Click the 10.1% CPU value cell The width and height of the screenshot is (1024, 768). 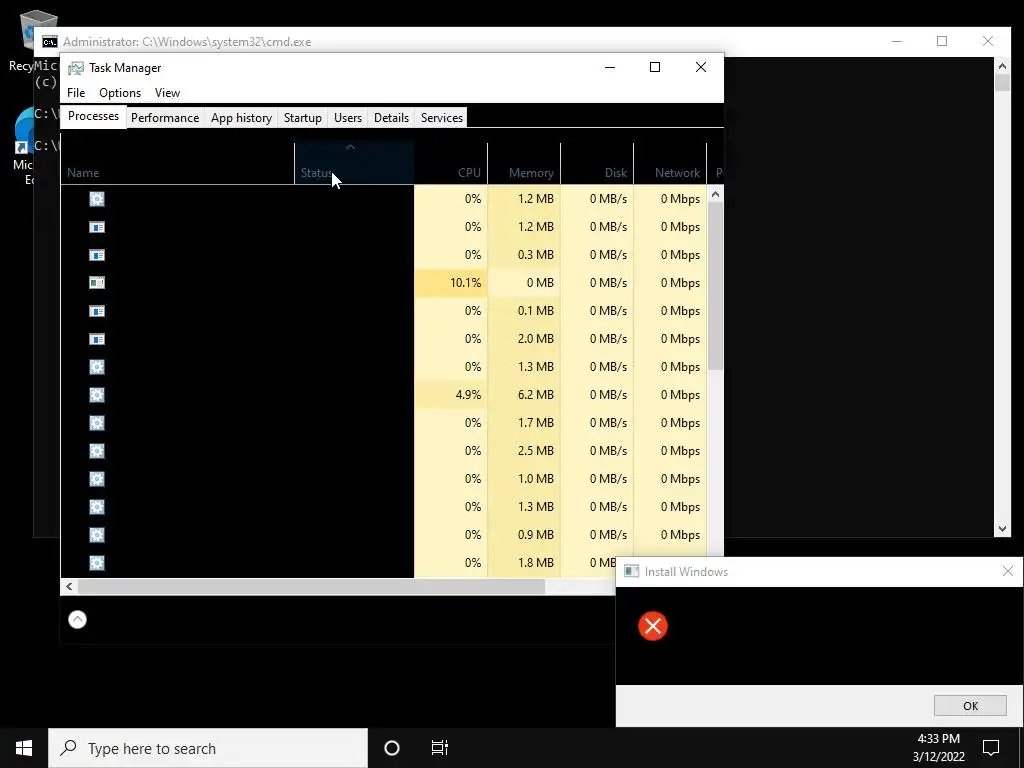[x=451, y=283]
